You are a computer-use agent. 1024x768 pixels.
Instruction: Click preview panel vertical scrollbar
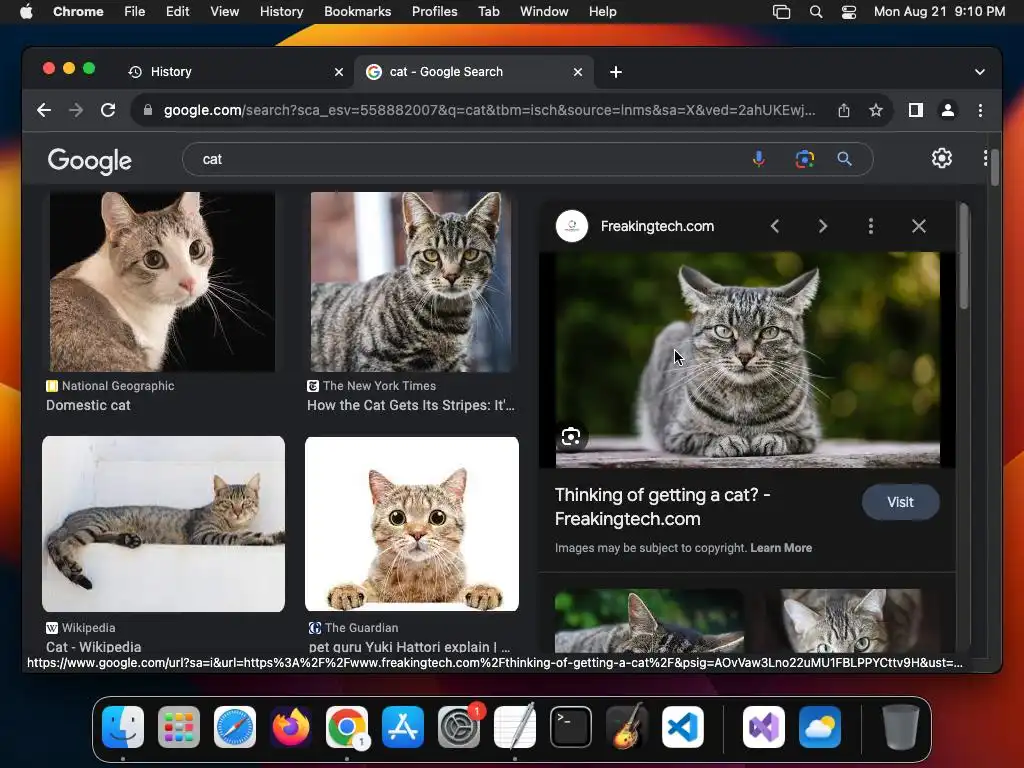tap(964, 258)
